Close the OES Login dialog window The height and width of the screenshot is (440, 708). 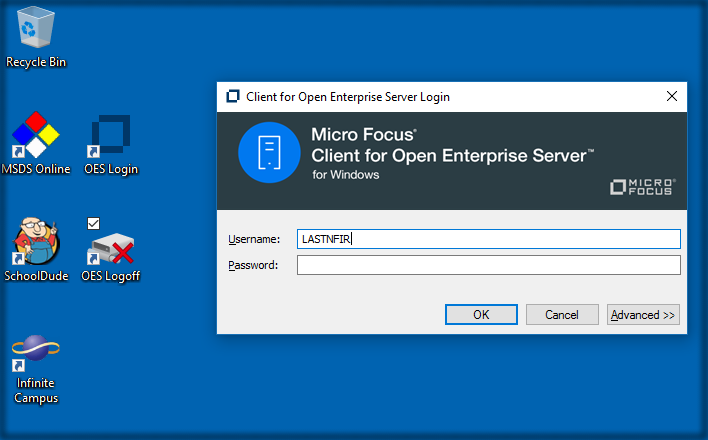point(672,97)
